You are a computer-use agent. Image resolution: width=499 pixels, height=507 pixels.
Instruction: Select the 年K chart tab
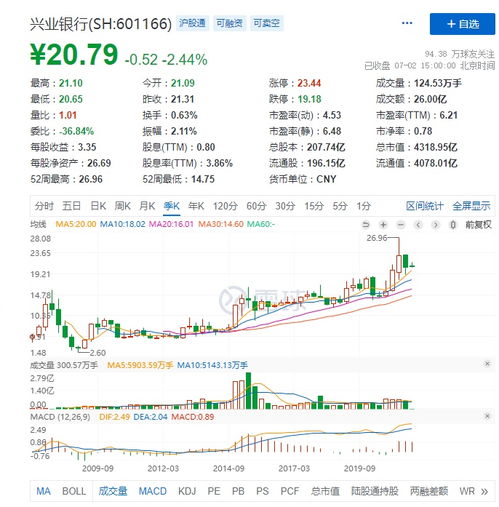[196, 206]
